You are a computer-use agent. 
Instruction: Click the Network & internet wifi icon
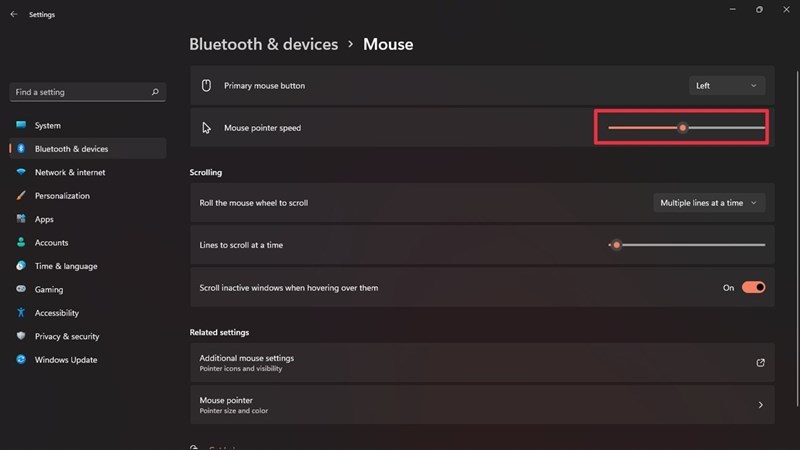click(21, 172)
